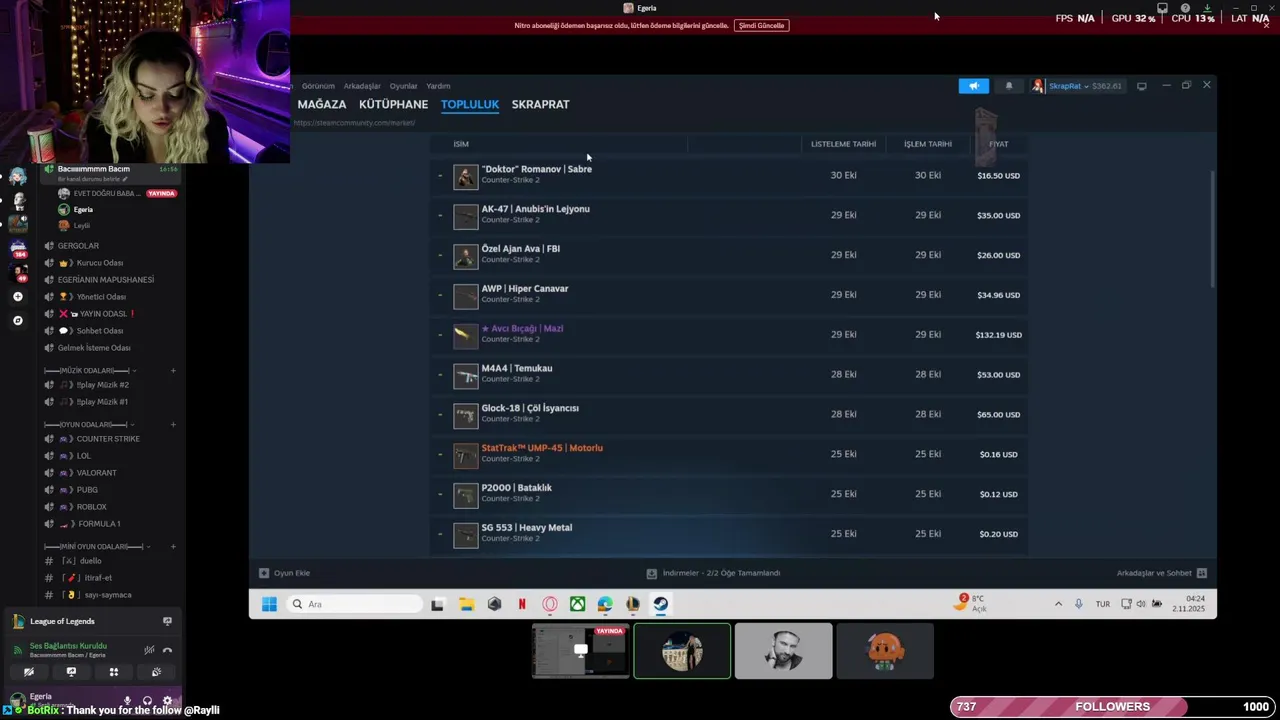Open the KÜTÜPHANE tab
The width and height of the screenshot is (1280, 720).
[x=393, y=104]
